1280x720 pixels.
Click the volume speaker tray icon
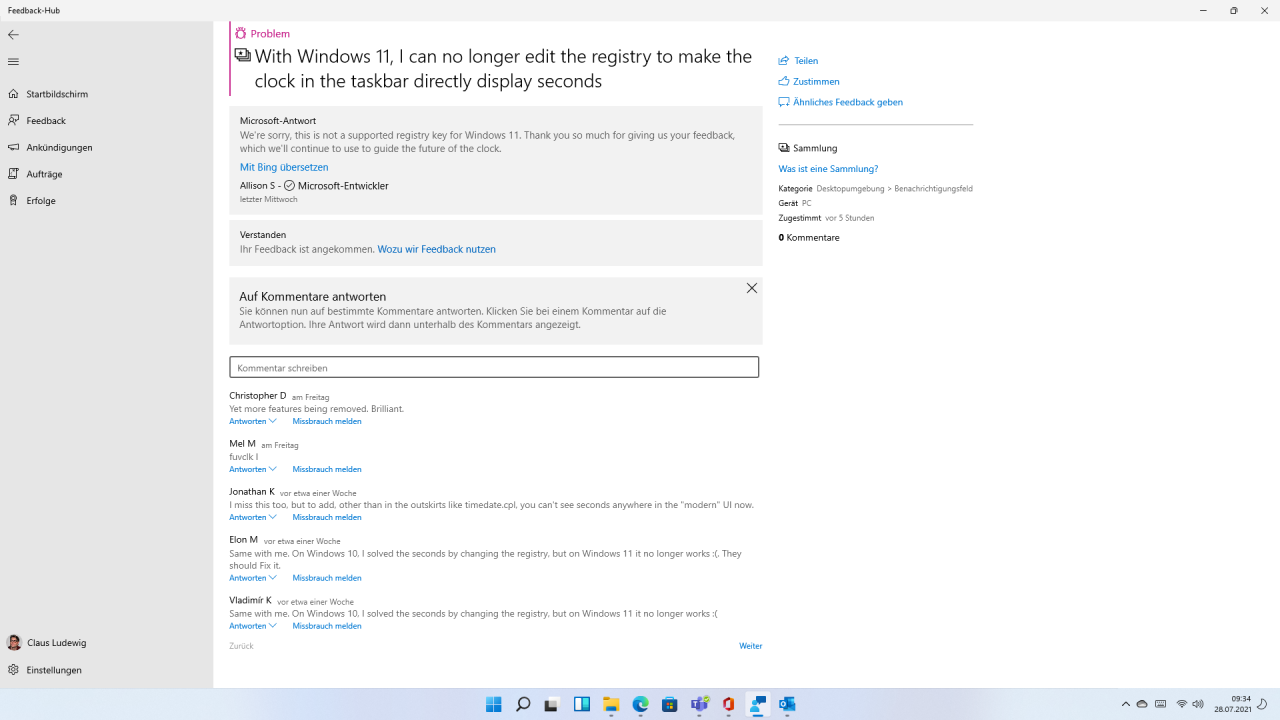1198,704
